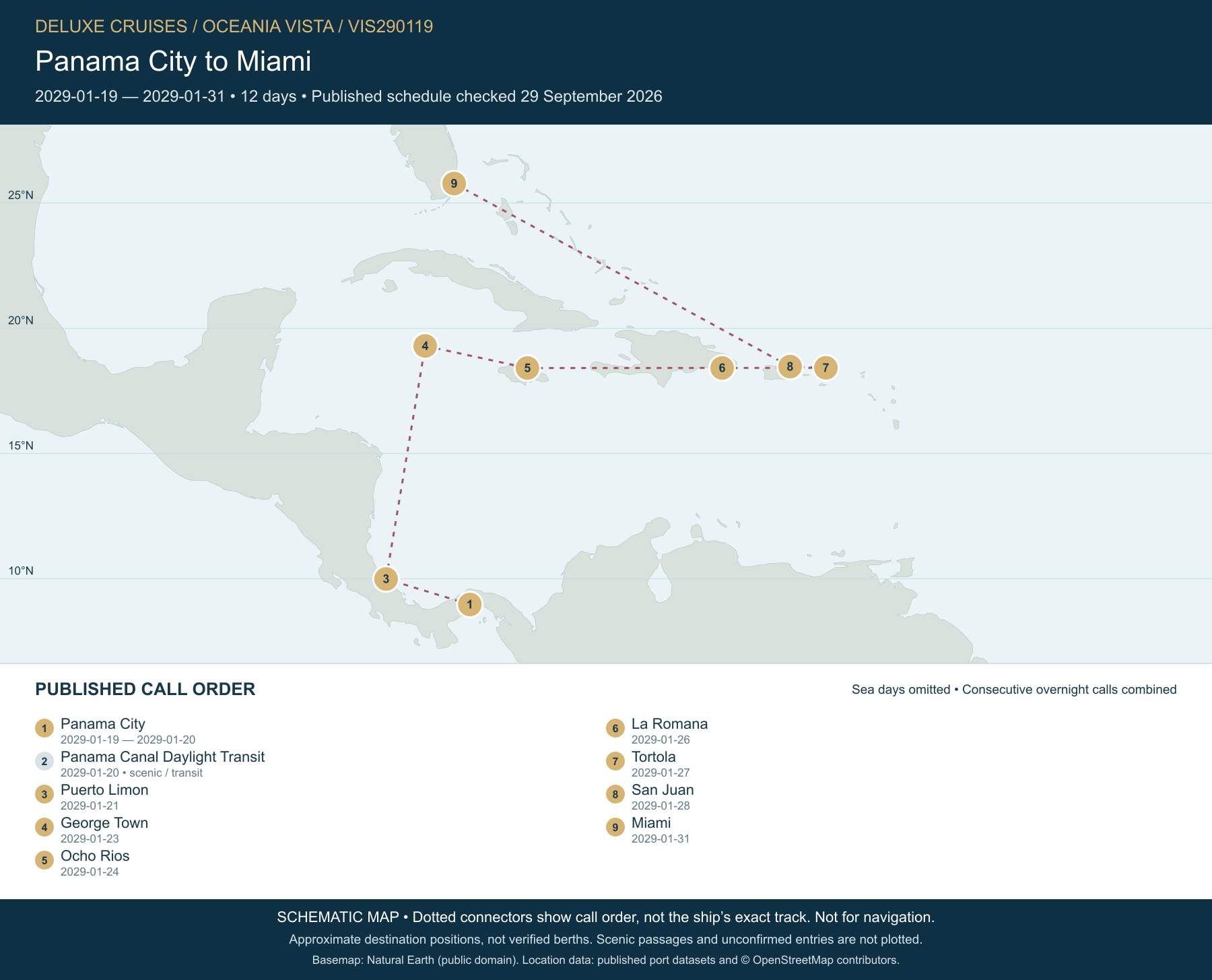Click the Tortola port name
Screen dimensions: 1212x980
click(654, 757)
